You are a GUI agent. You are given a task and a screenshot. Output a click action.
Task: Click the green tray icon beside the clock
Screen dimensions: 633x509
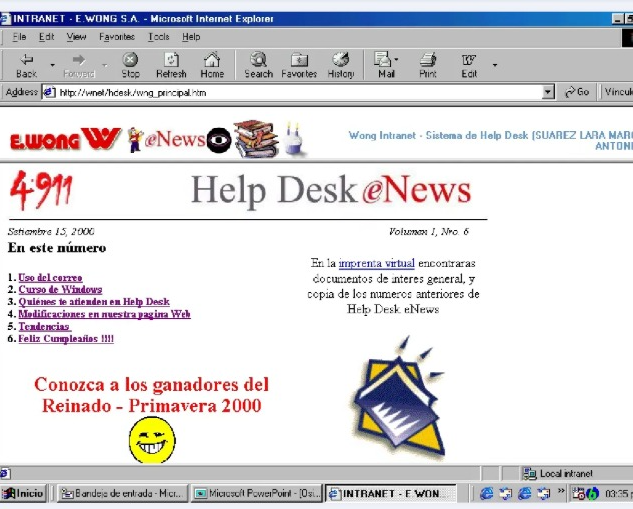point(592,494)
